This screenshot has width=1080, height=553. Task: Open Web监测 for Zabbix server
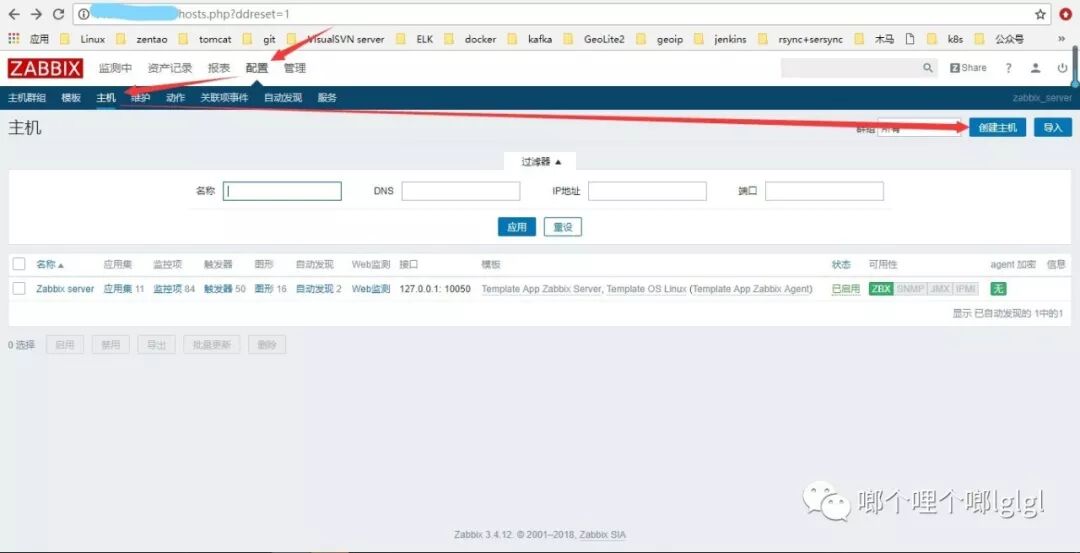[371, 289]
